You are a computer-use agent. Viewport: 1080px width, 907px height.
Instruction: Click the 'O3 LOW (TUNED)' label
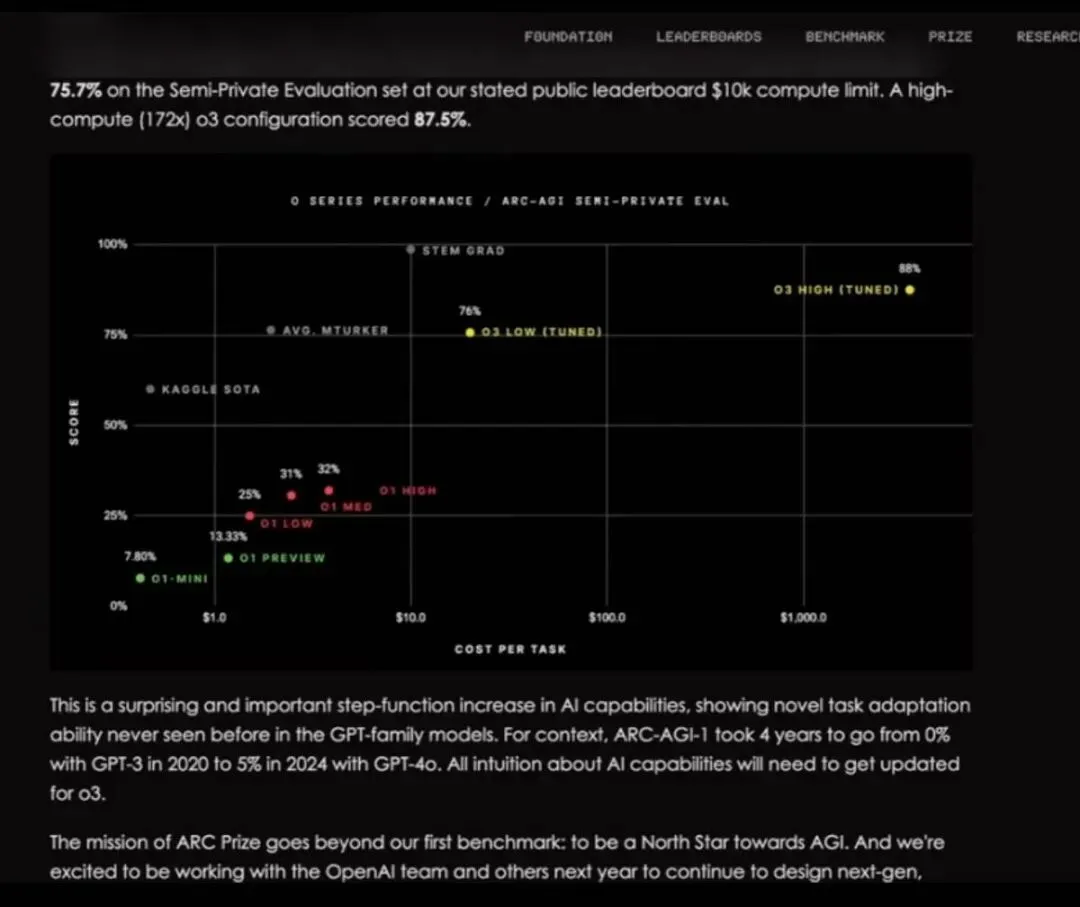(x=541, y=332)
